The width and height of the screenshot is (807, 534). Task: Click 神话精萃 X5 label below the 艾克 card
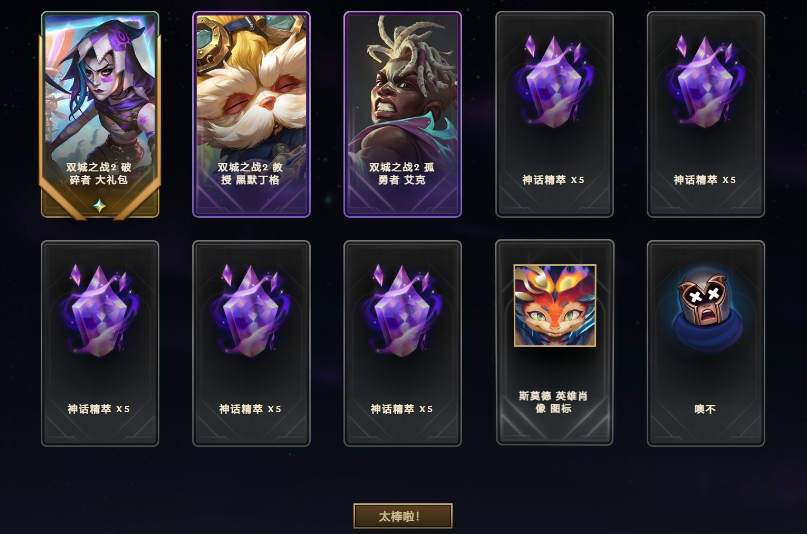point(401,409)
